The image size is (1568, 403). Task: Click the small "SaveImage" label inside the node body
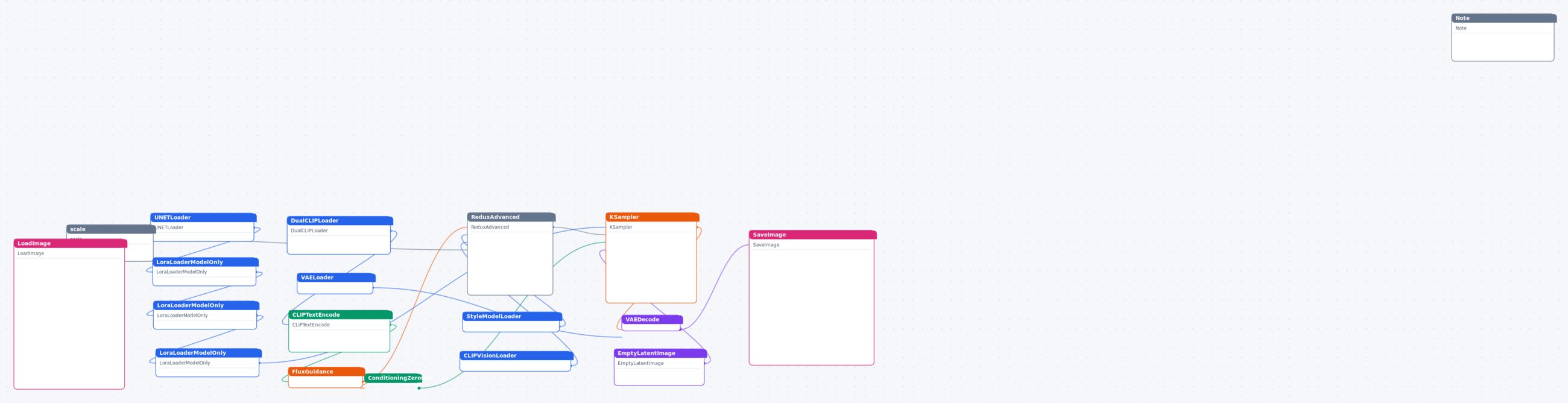(766, 245)
